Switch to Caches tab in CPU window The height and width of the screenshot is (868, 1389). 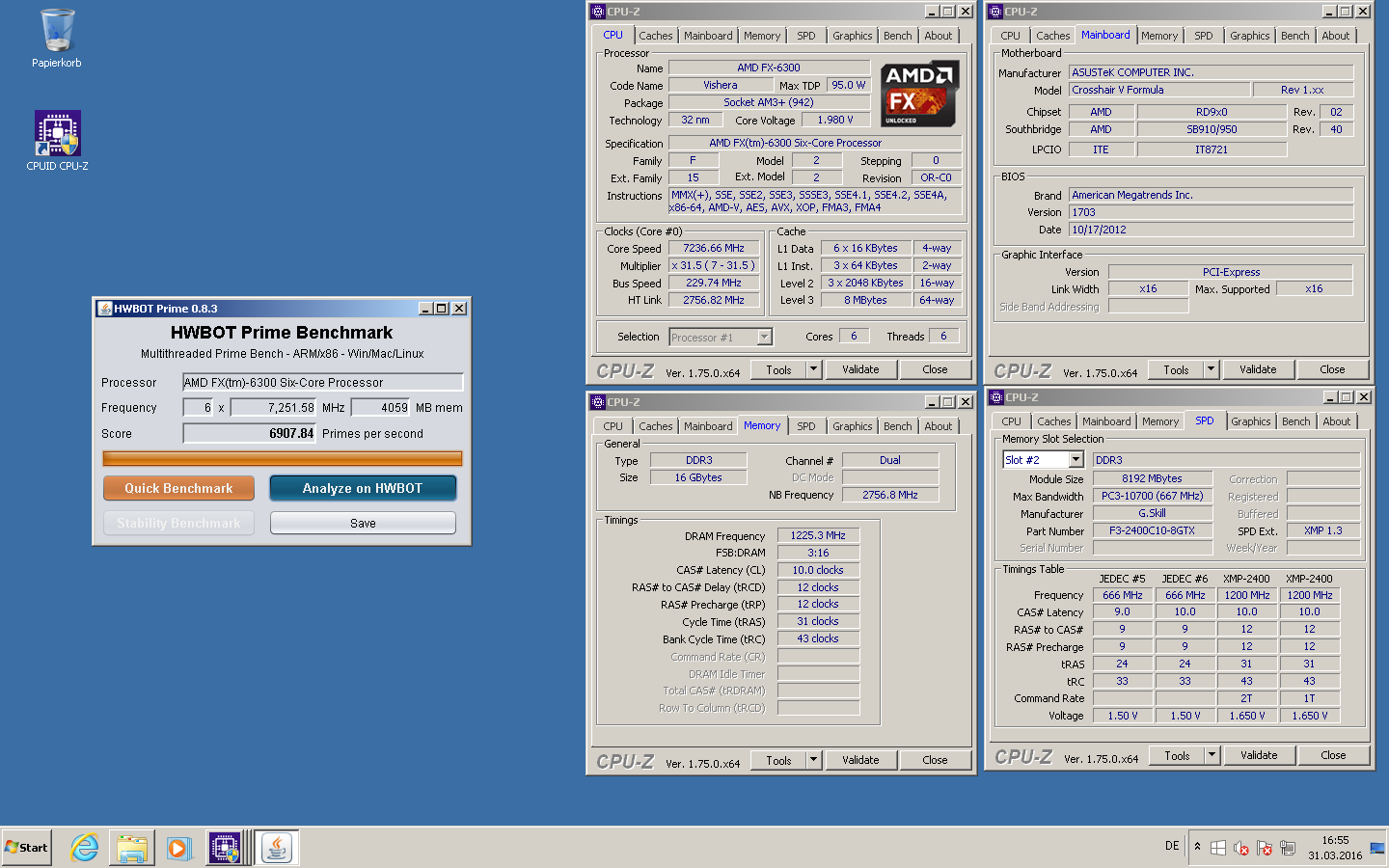coord(656,36)
